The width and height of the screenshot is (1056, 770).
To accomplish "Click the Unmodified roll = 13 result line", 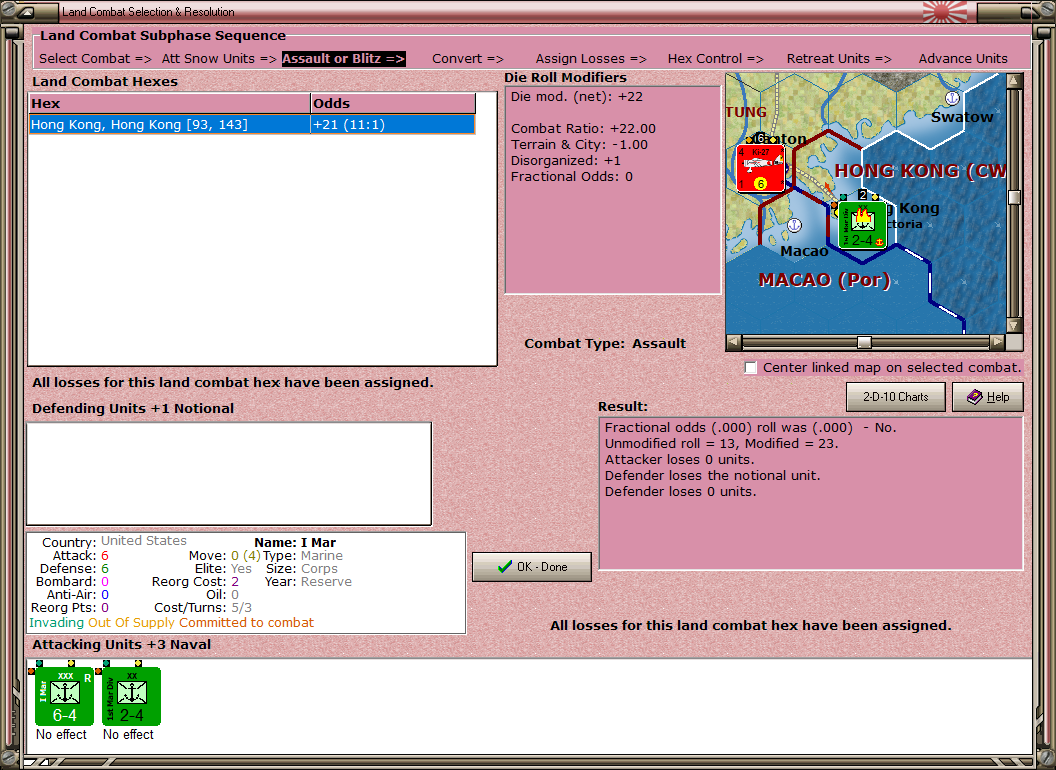I will pos(721,444).
